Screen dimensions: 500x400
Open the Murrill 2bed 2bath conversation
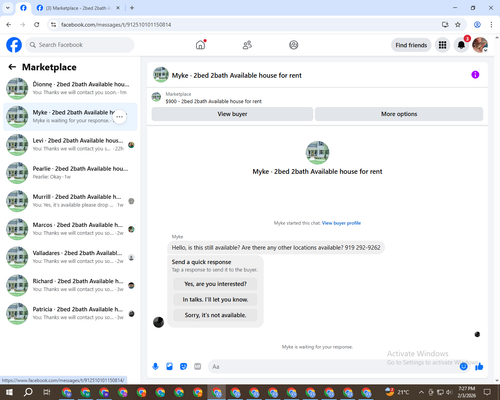coord(70,201)
